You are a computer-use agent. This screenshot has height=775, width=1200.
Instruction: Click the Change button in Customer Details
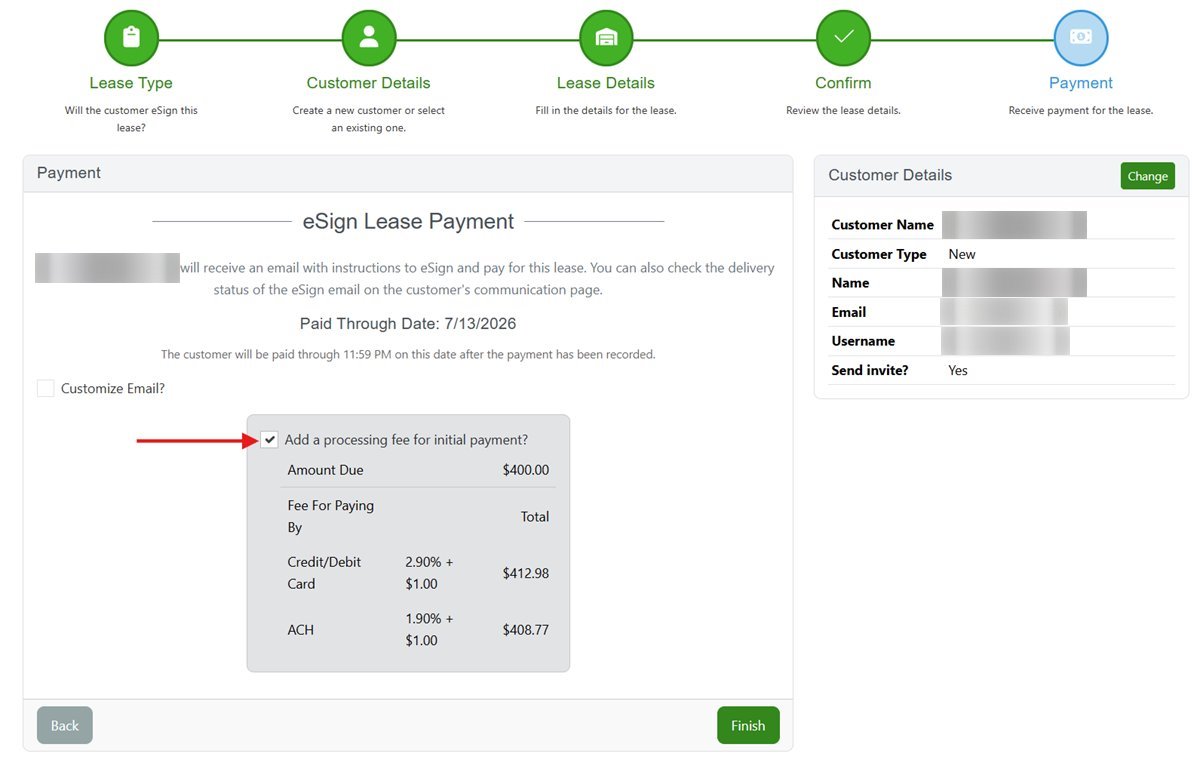(1147, 176)
